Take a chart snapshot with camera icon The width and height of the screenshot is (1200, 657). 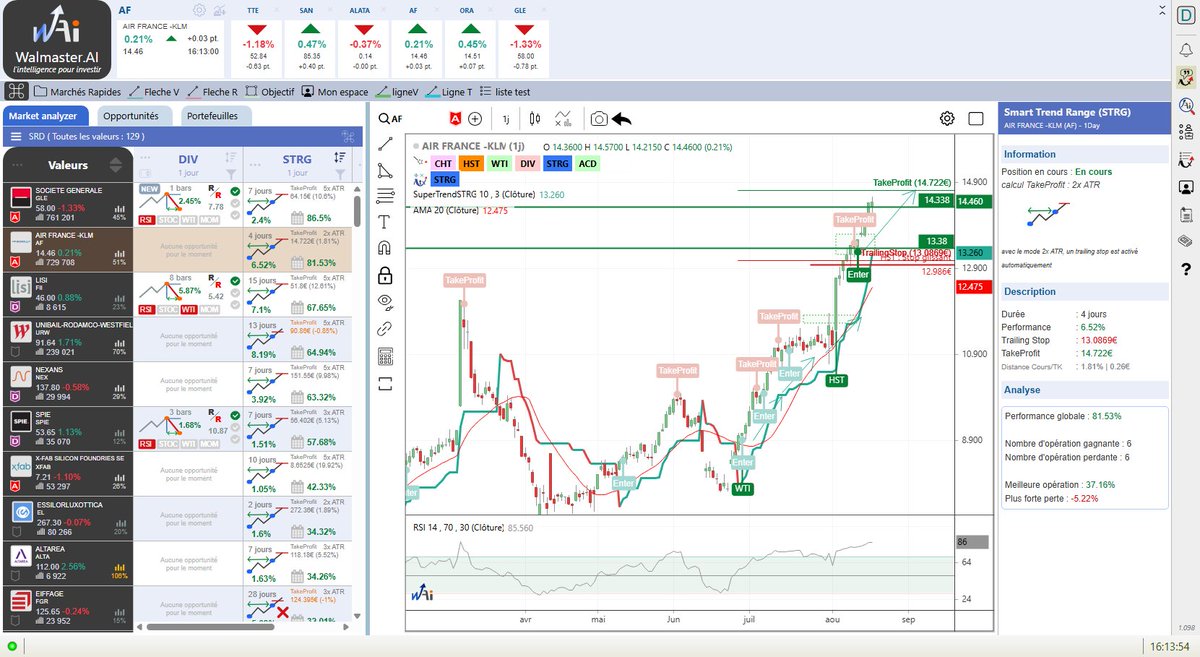[598, 118]
